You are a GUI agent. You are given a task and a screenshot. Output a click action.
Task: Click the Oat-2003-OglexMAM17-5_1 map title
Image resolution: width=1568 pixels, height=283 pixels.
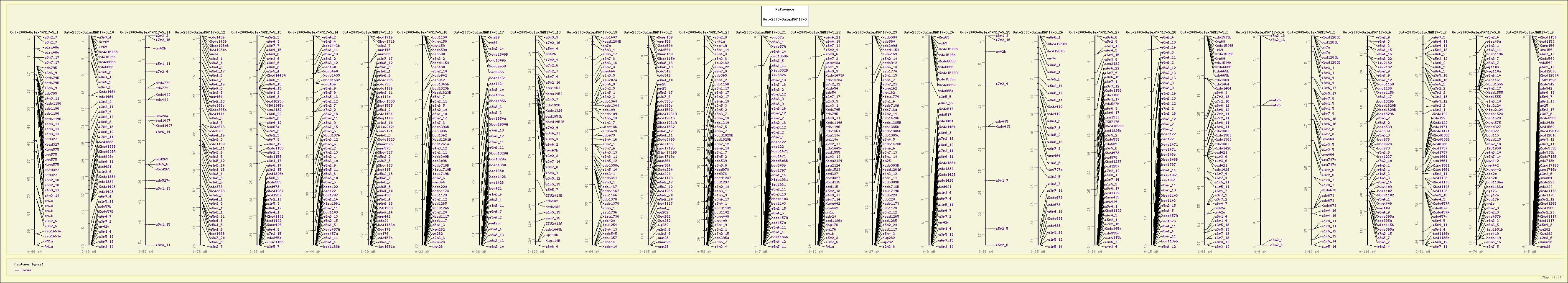(x=34, y=32)
